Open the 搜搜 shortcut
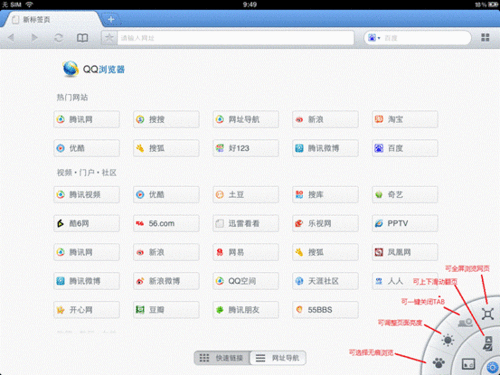The height and width of the screenshot is (375, 500). 166,119
